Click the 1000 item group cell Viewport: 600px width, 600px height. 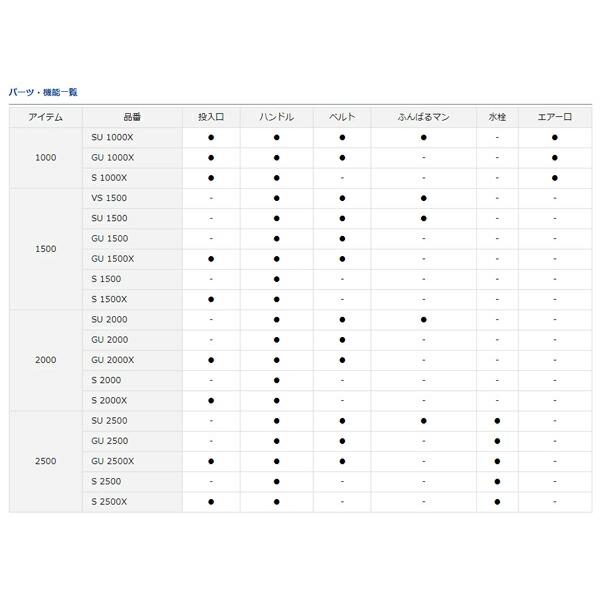[45, 157]
